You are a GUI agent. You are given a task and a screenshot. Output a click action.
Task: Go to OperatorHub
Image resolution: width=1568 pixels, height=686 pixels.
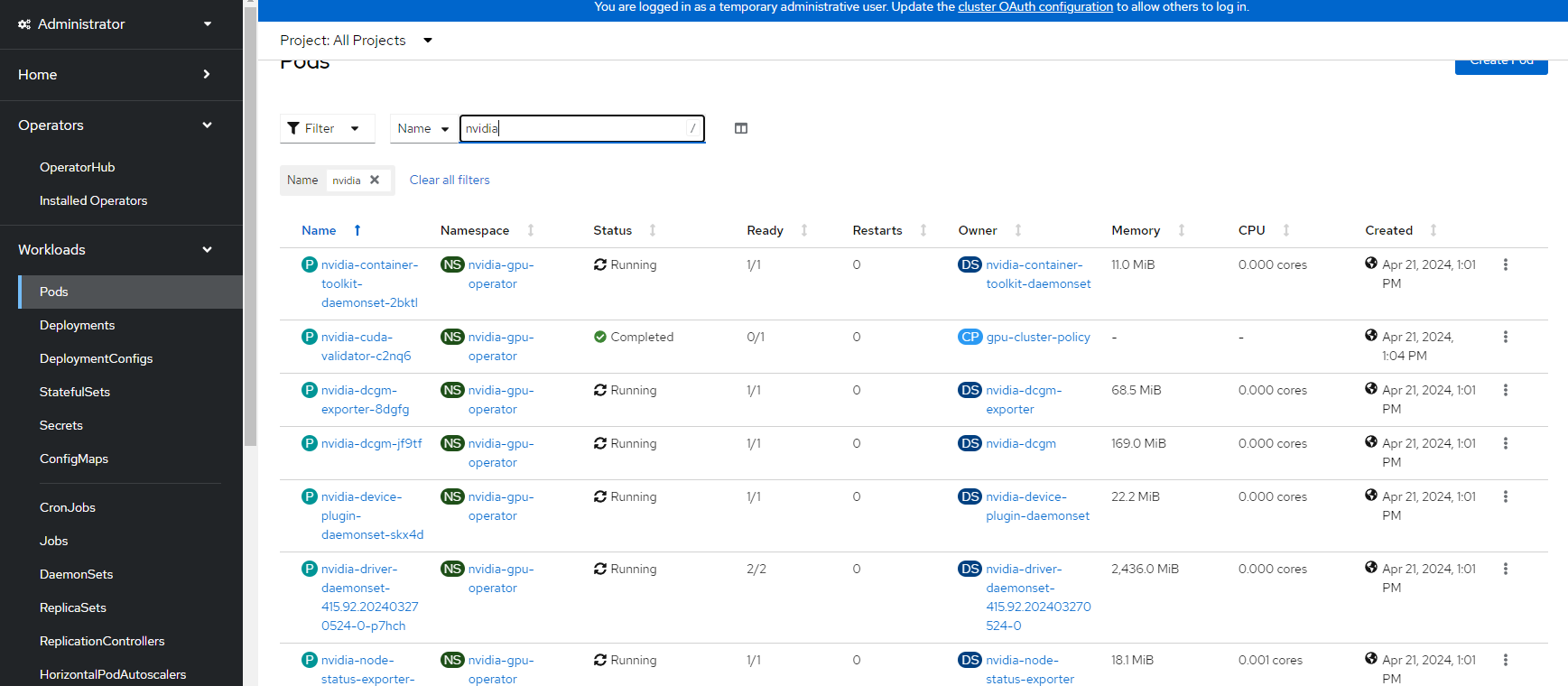tap(78, 167)
